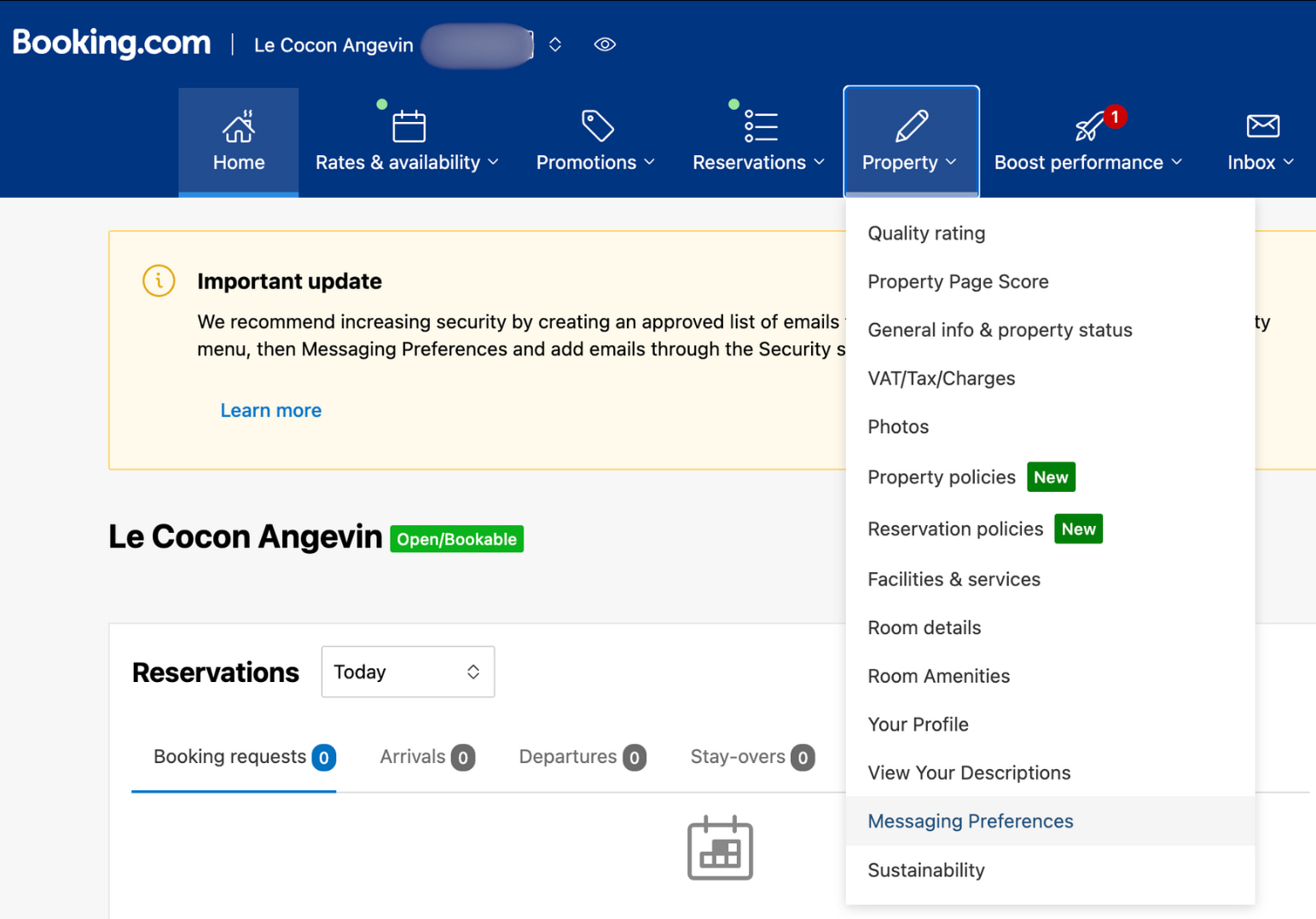The width and height of the screenshot is (1316, 919).
Task: Click the Learn more link
Action: pos(270,411)
